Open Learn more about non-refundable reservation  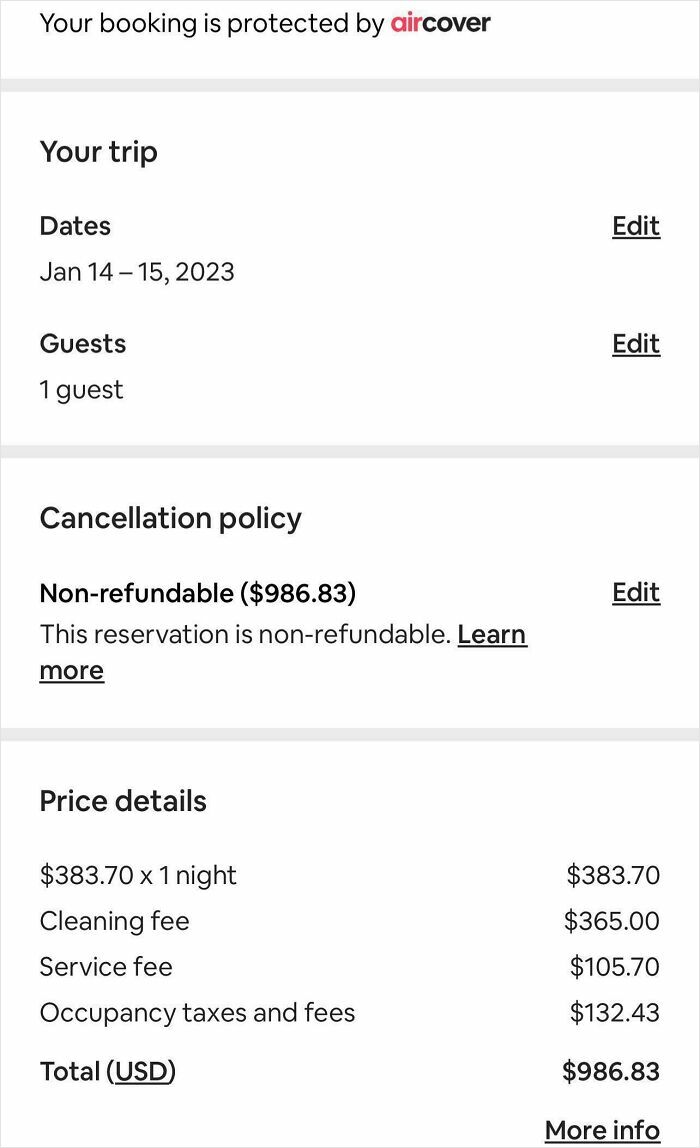(x=491, y=635)
